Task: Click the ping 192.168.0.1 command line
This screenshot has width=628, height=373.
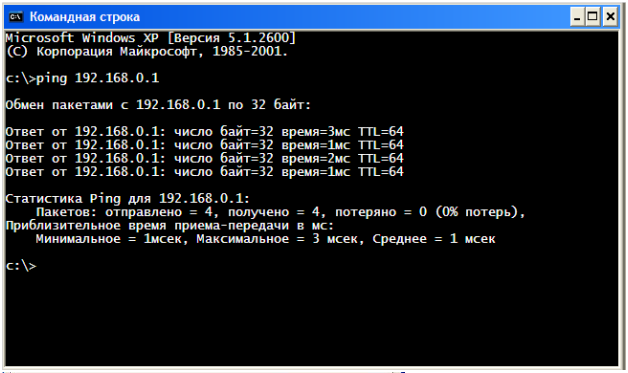Action: pos(82,78)
